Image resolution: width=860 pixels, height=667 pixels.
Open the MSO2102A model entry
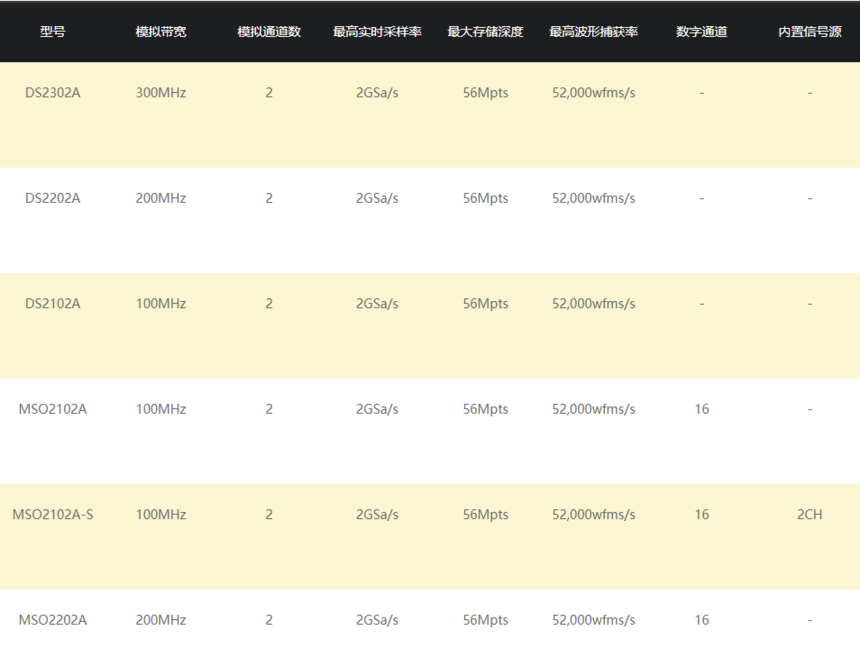point(53,409)
